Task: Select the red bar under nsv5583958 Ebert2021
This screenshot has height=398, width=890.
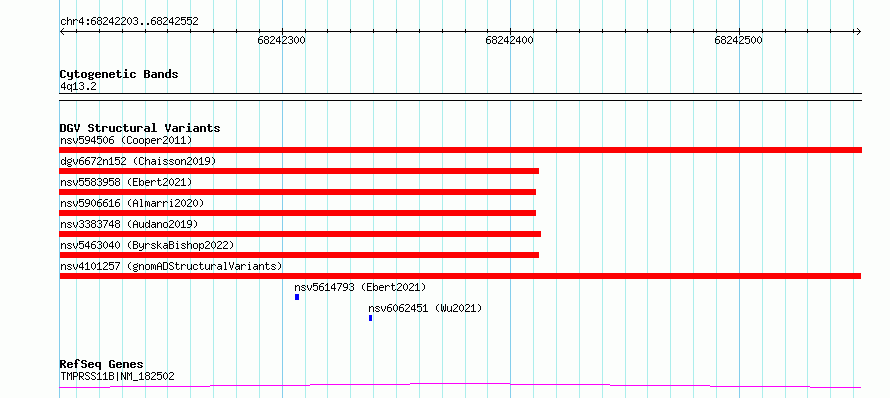Action: point(297,192)
